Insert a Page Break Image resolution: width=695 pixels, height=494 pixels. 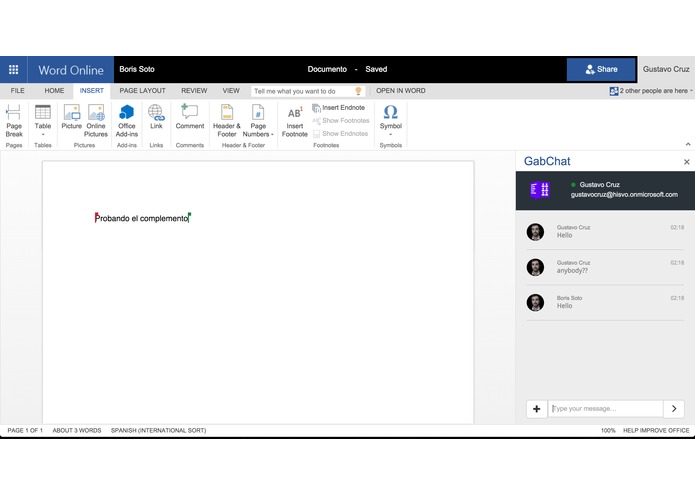click(x=14, y=121)
